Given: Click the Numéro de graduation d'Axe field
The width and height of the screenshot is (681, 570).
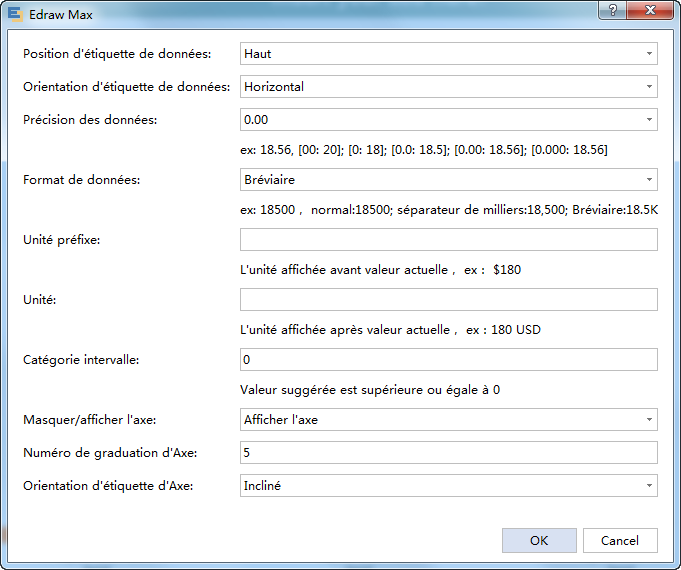Looking at the screenshot, I should pyautogui.click(x=449, y=452).
